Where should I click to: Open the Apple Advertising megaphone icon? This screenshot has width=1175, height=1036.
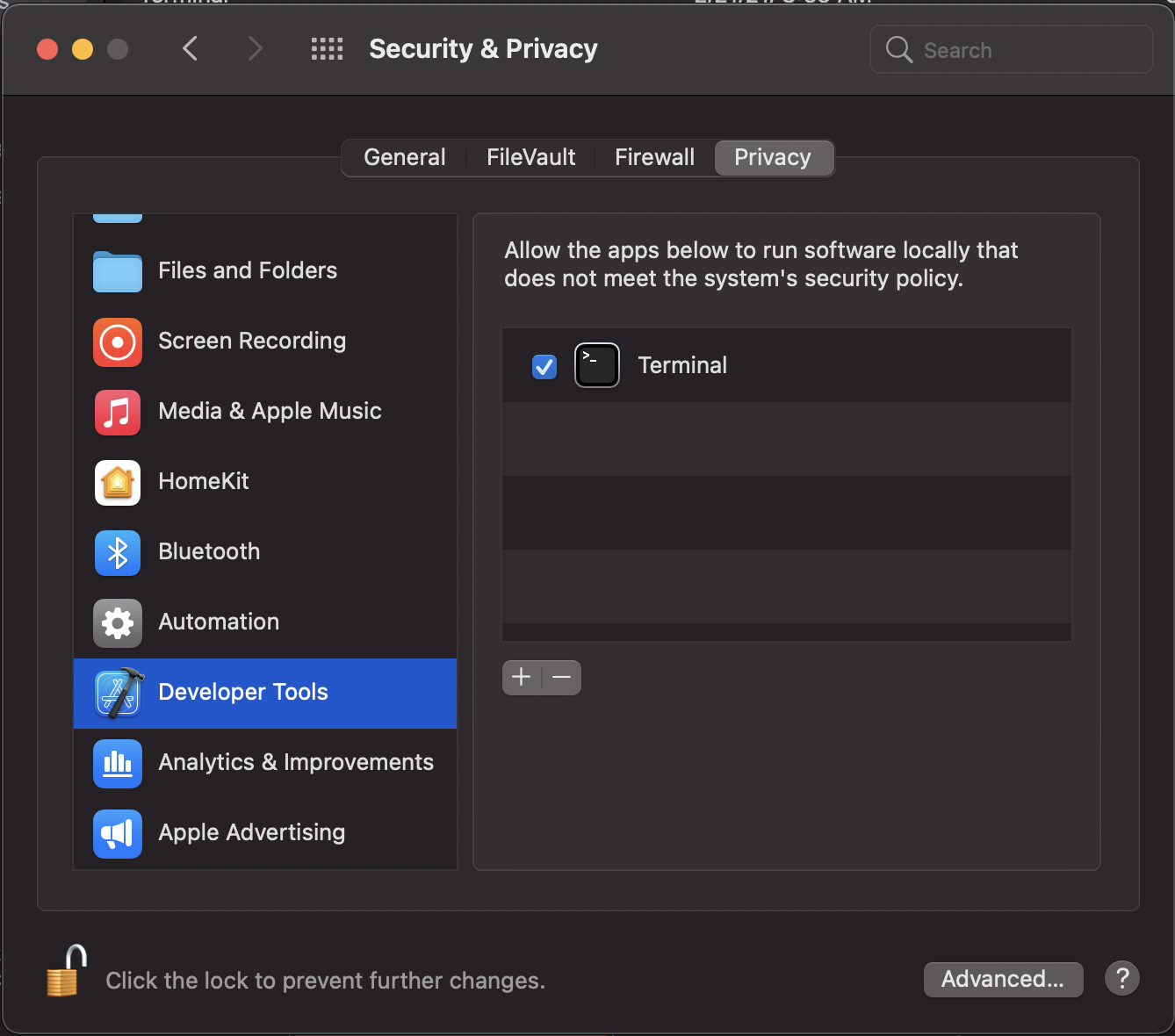(118, 833)
